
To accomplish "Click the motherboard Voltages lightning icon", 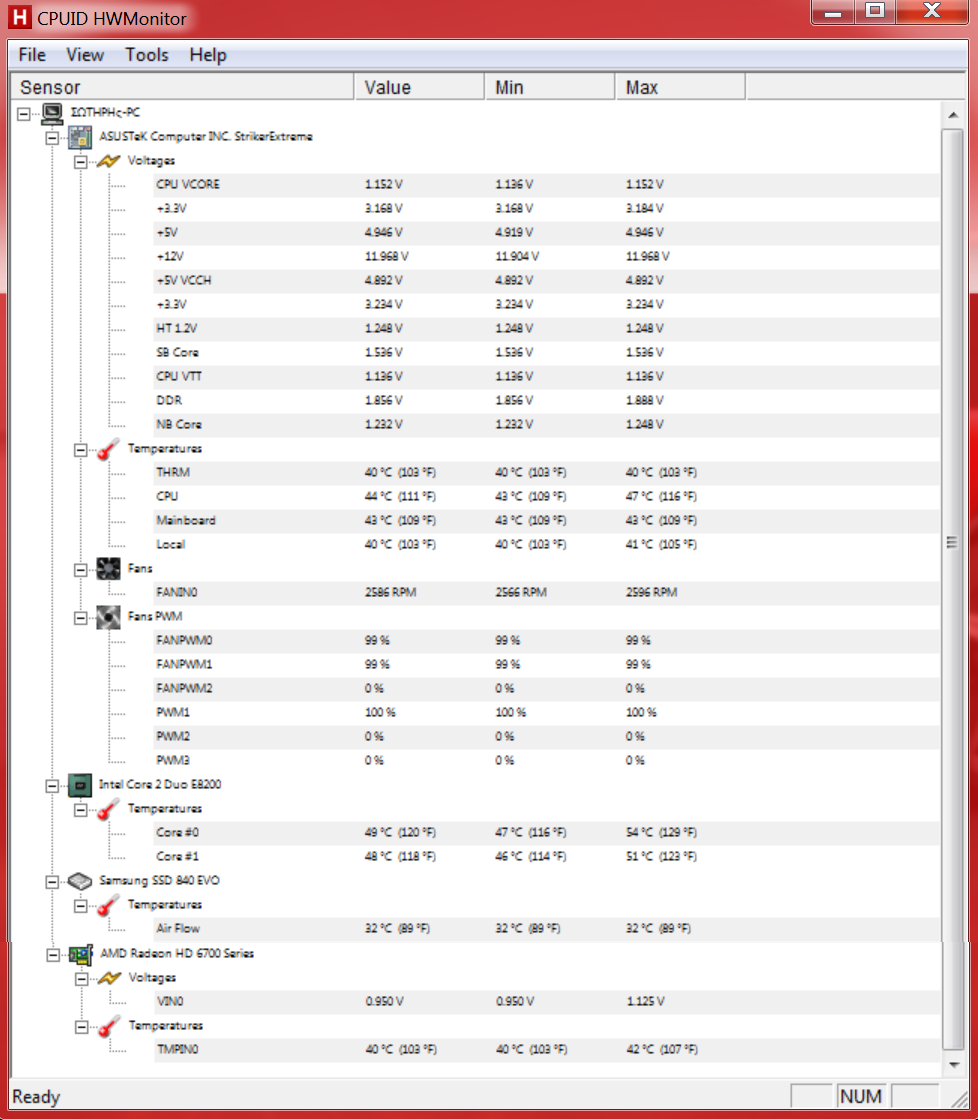I will 109,161.
